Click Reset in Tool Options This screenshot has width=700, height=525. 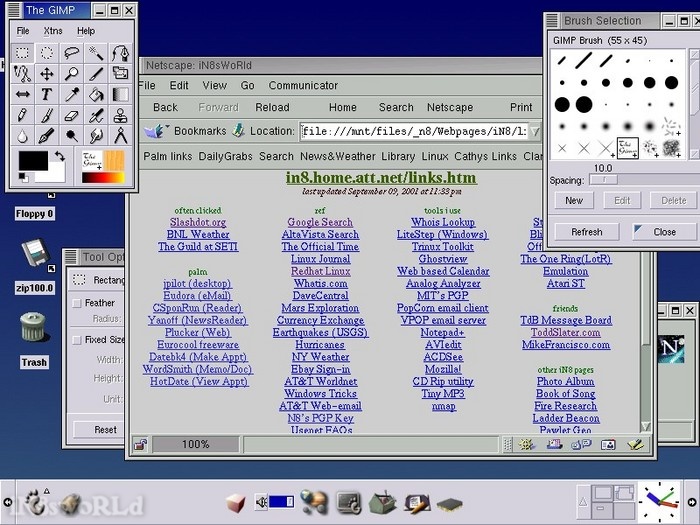coord(105,429)
